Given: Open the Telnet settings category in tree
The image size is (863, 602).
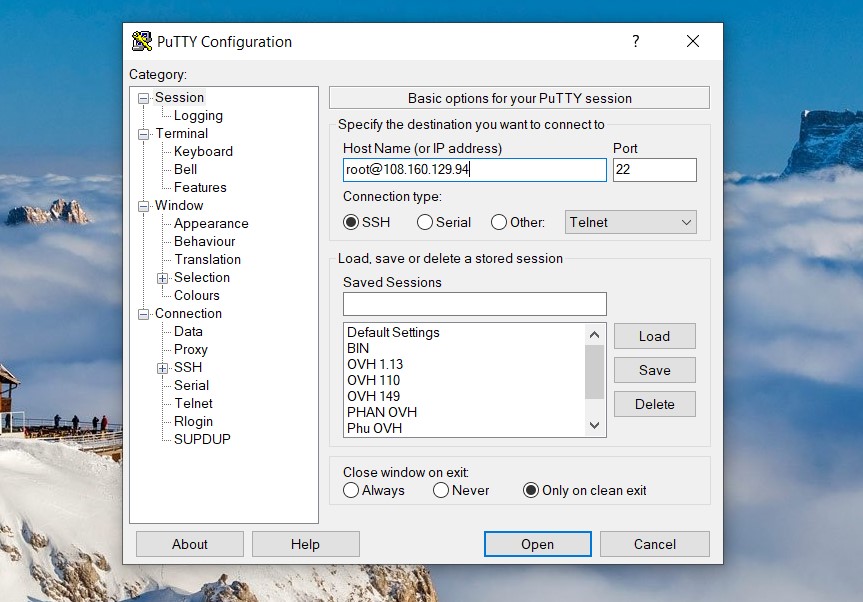Looking at the screenshot, I should tap(194, 403).
